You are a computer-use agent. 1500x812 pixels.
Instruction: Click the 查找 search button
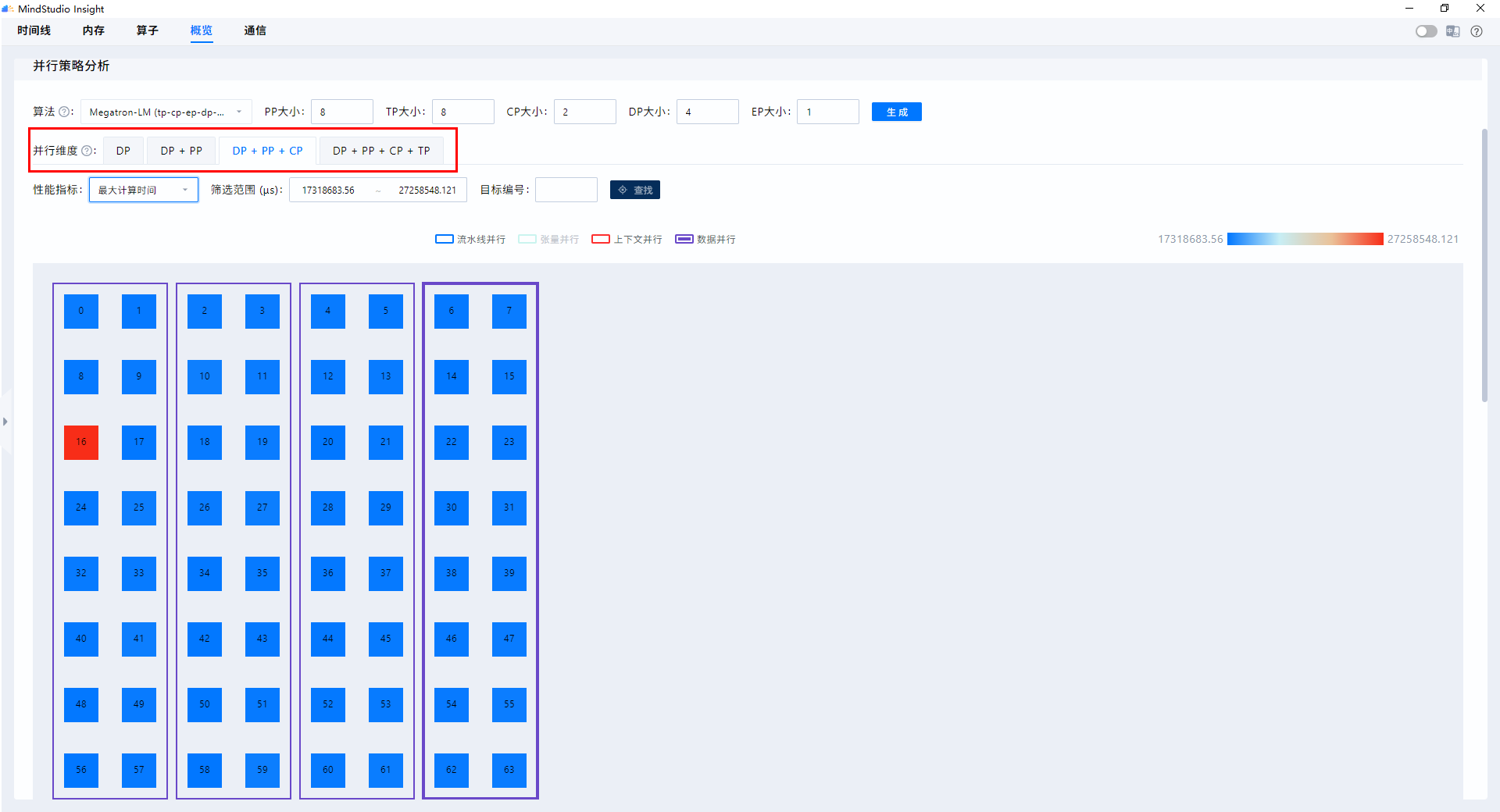point(635,190)
